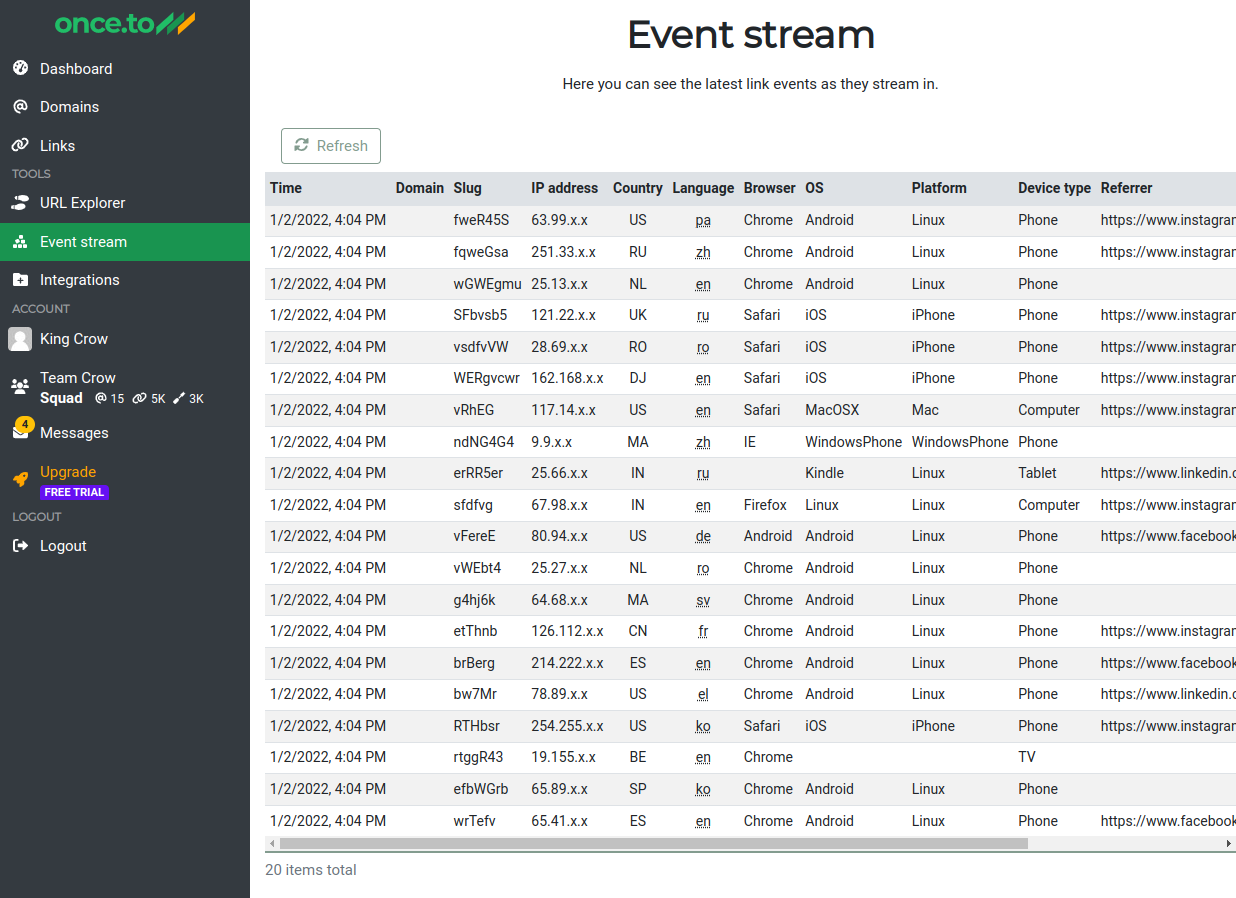Click the slug g4hj6k

(x=474, y=600)
